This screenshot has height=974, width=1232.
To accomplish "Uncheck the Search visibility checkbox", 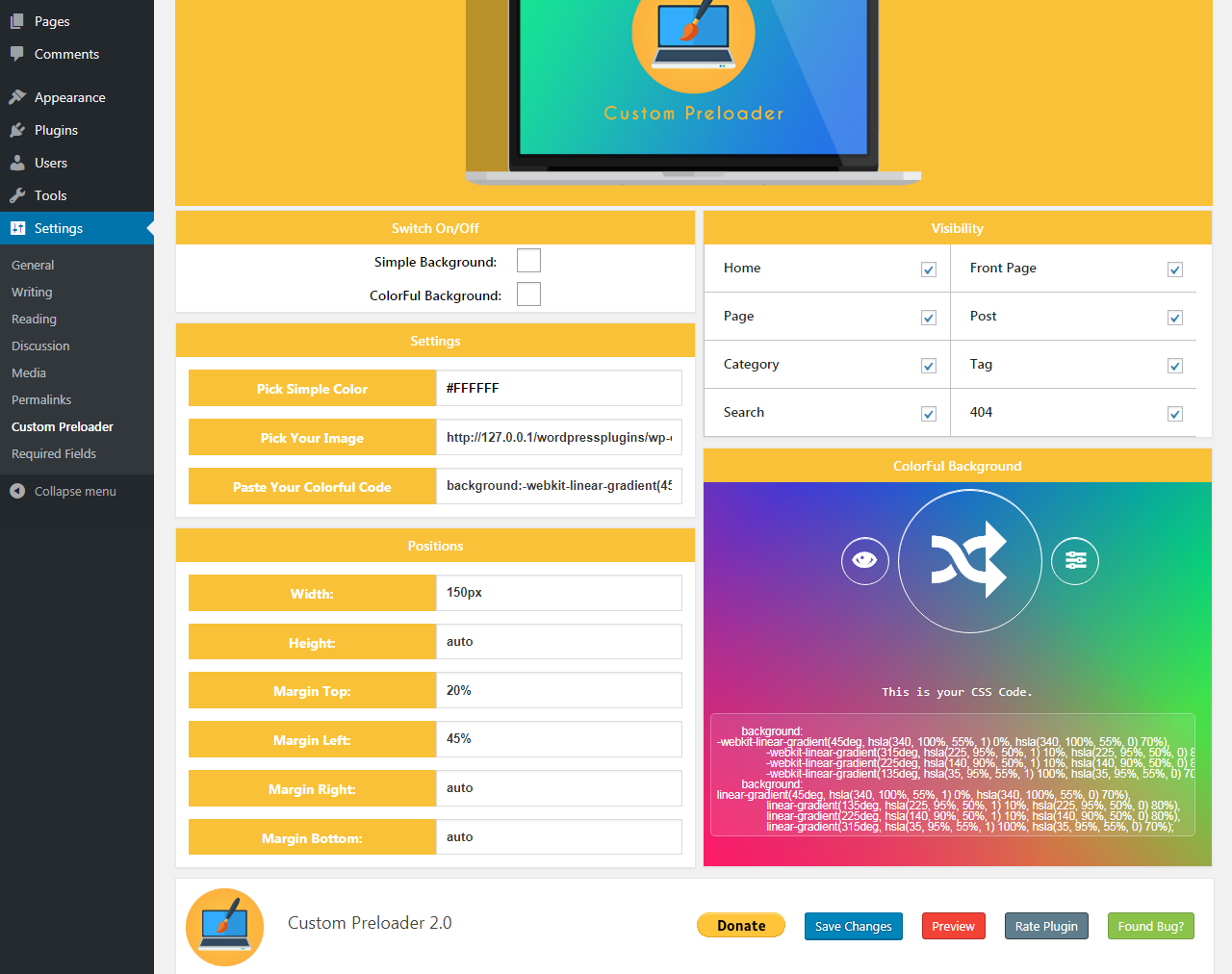I will pyautogui.click(x=929, y=414).
